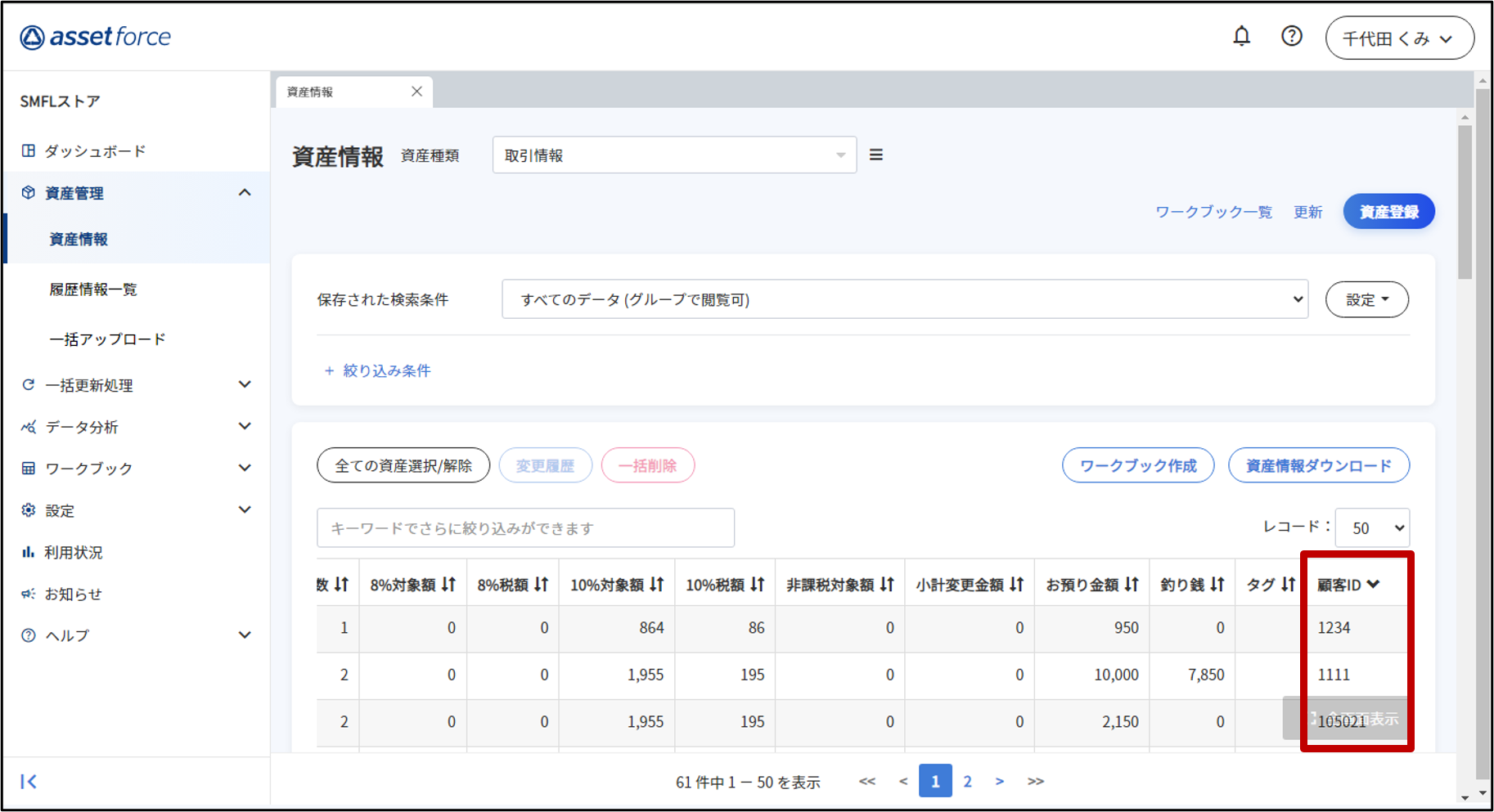Screen dimensions: 1494x812
Task: Go to 履歴情報一覧 in the sidebar
Action: 93,289
